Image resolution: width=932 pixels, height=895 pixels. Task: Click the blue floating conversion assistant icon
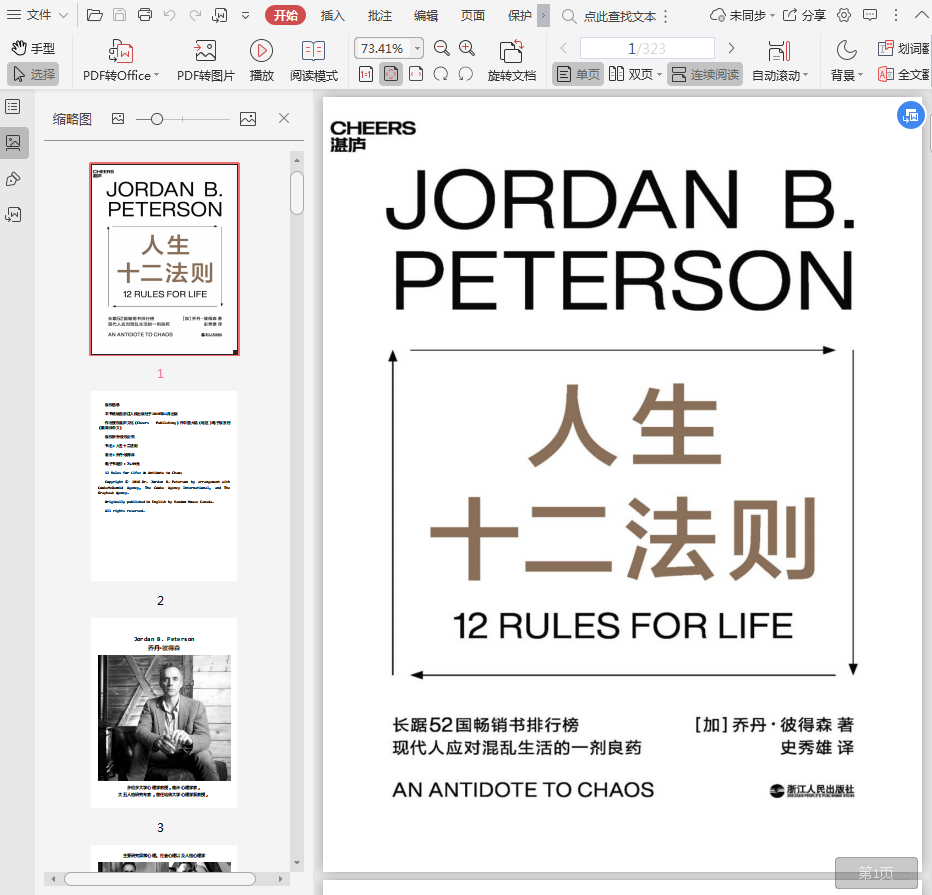click(911, 115)
